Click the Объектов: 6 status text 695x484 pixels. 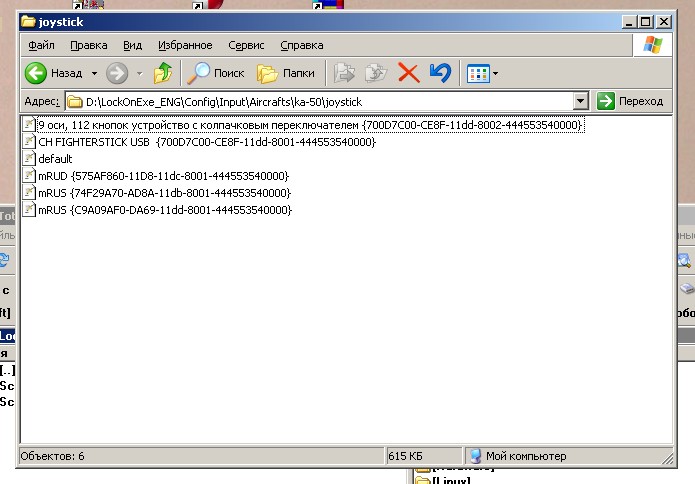52,456
